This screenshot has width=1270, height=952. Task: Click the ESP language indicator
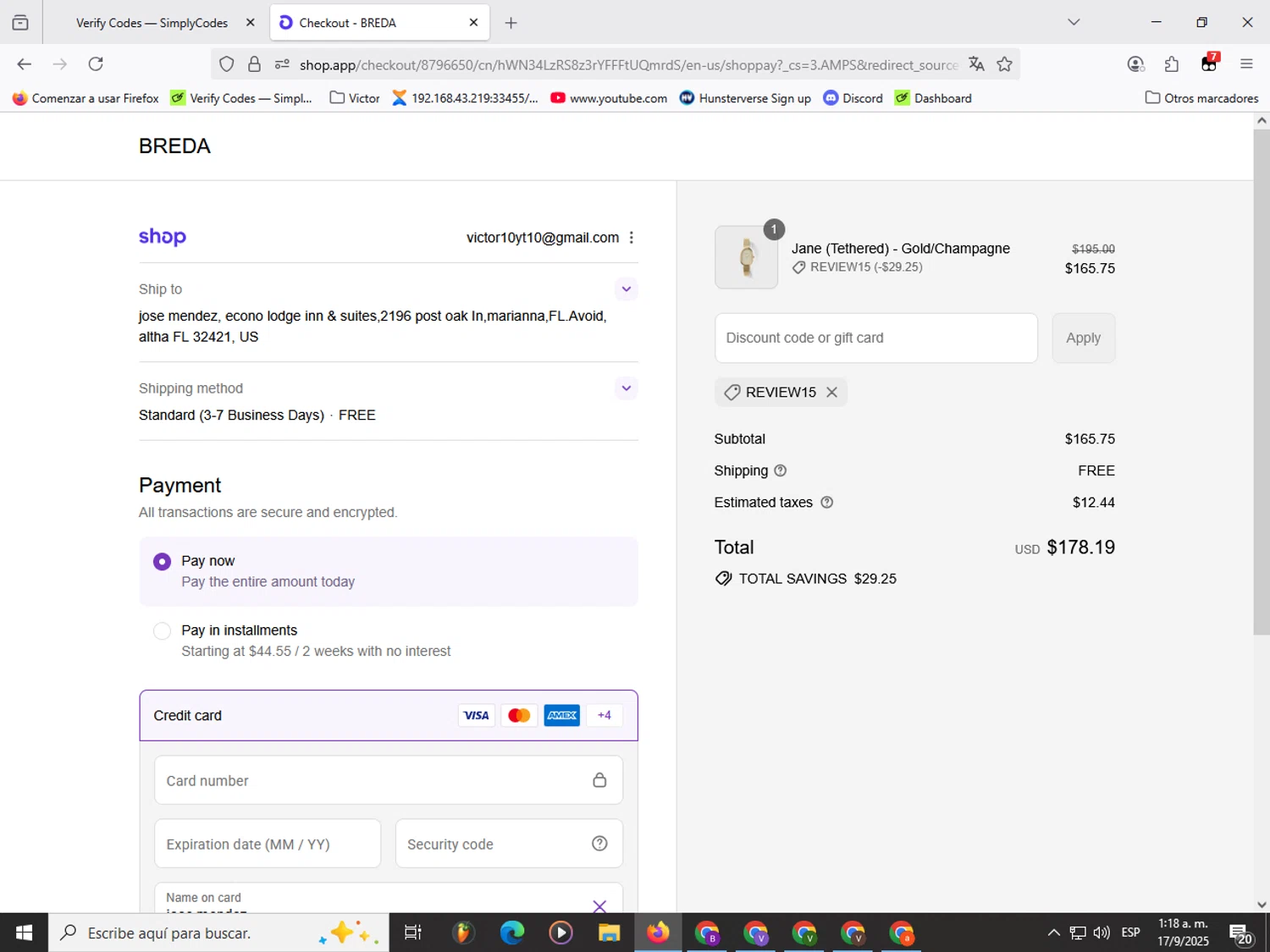tap(1130, 933)
